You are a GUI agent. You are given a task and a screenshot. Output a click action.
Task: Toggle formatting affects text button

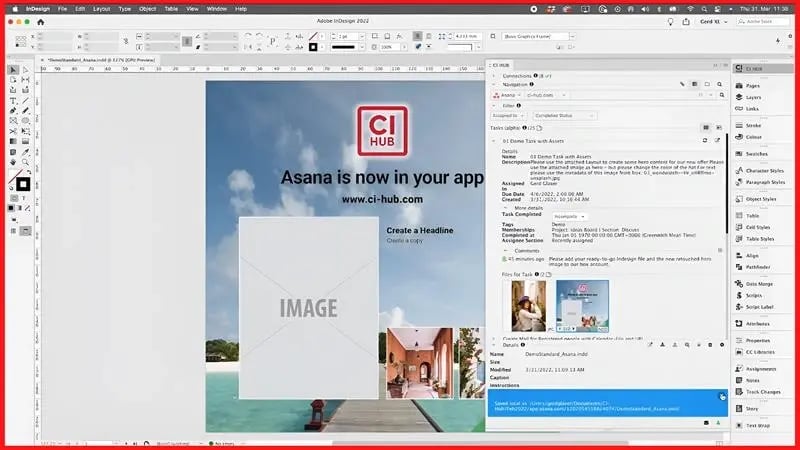(x=24, y=198)
